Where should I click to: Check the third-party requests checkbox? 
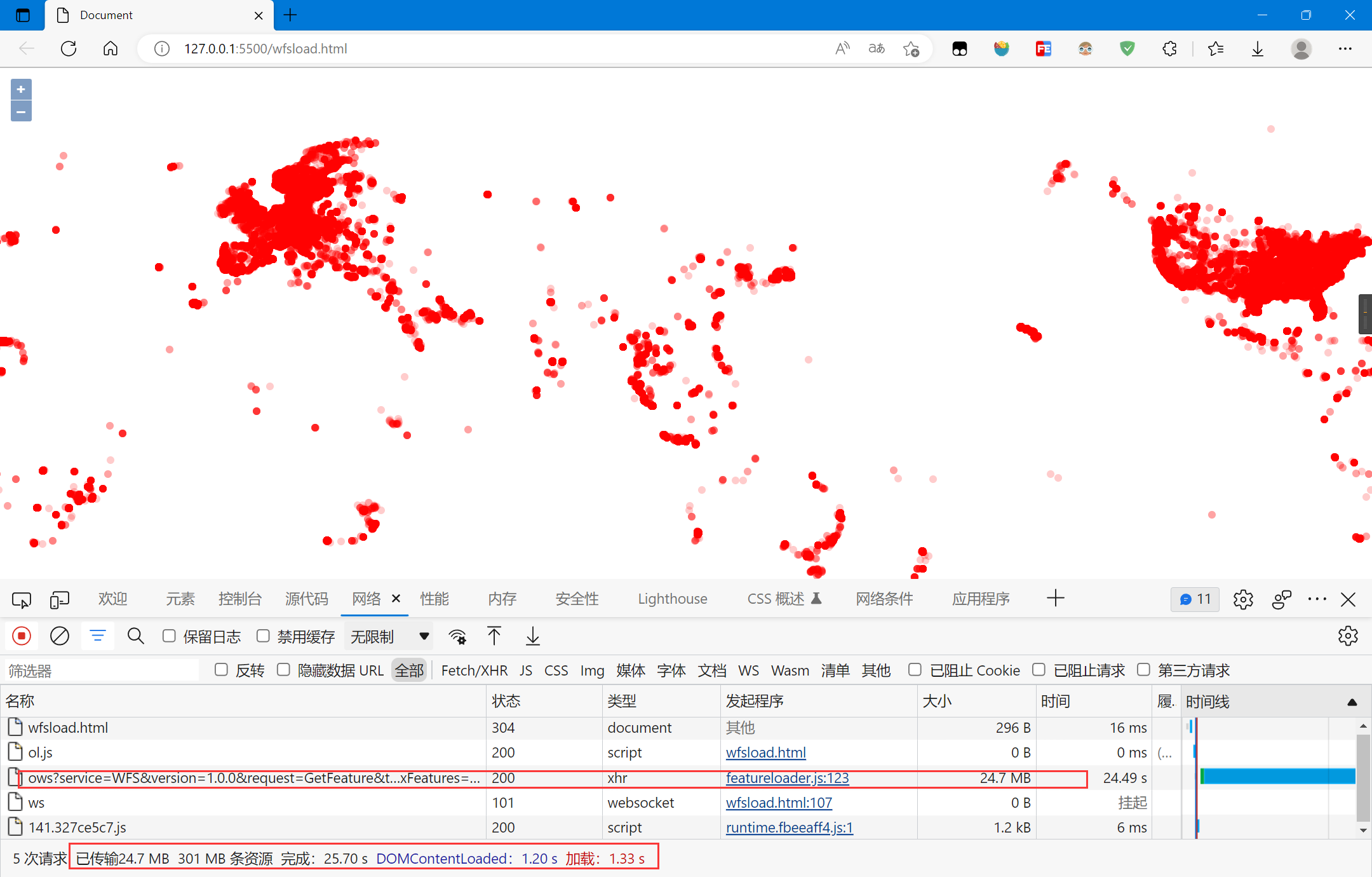1143,670
